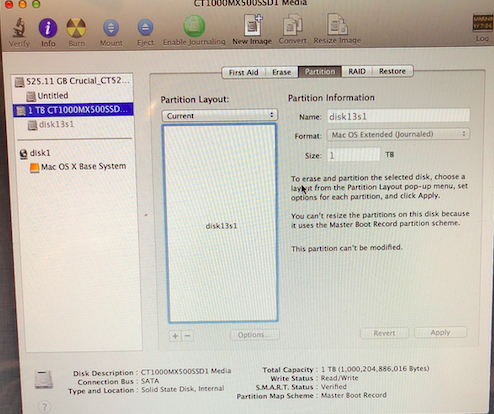Click the Revert button
Viewport: 494px width, 414px height.
(384, 333)
